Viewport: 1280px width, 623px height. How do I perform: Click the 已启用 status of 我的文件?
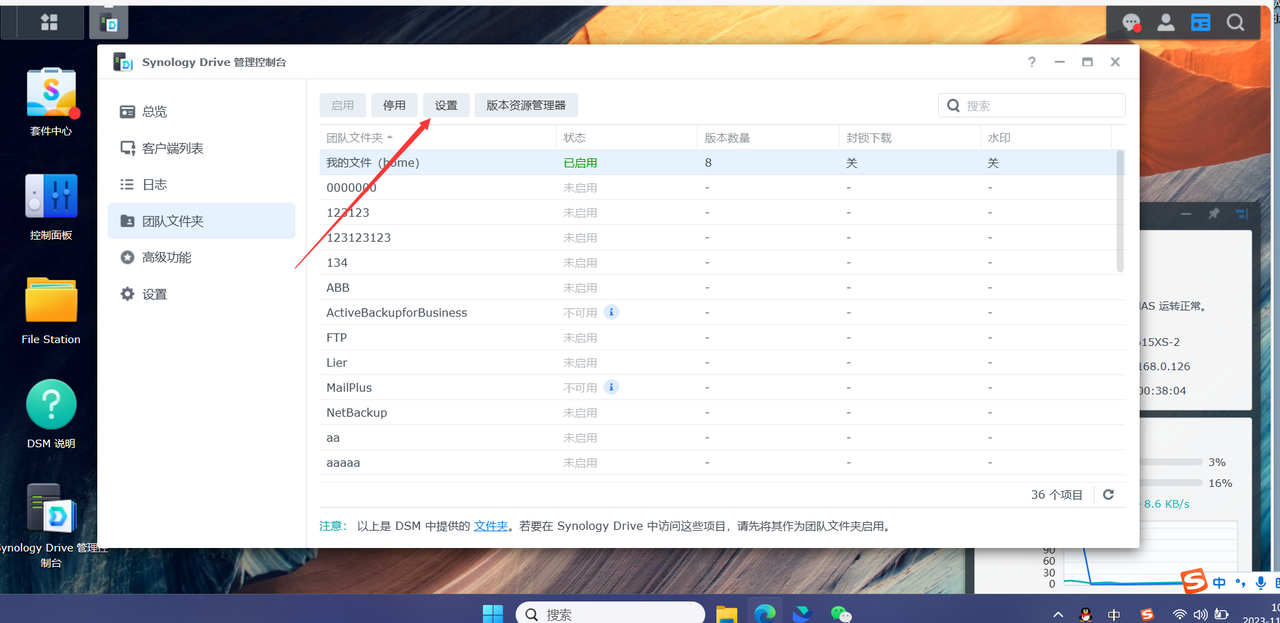580,162
